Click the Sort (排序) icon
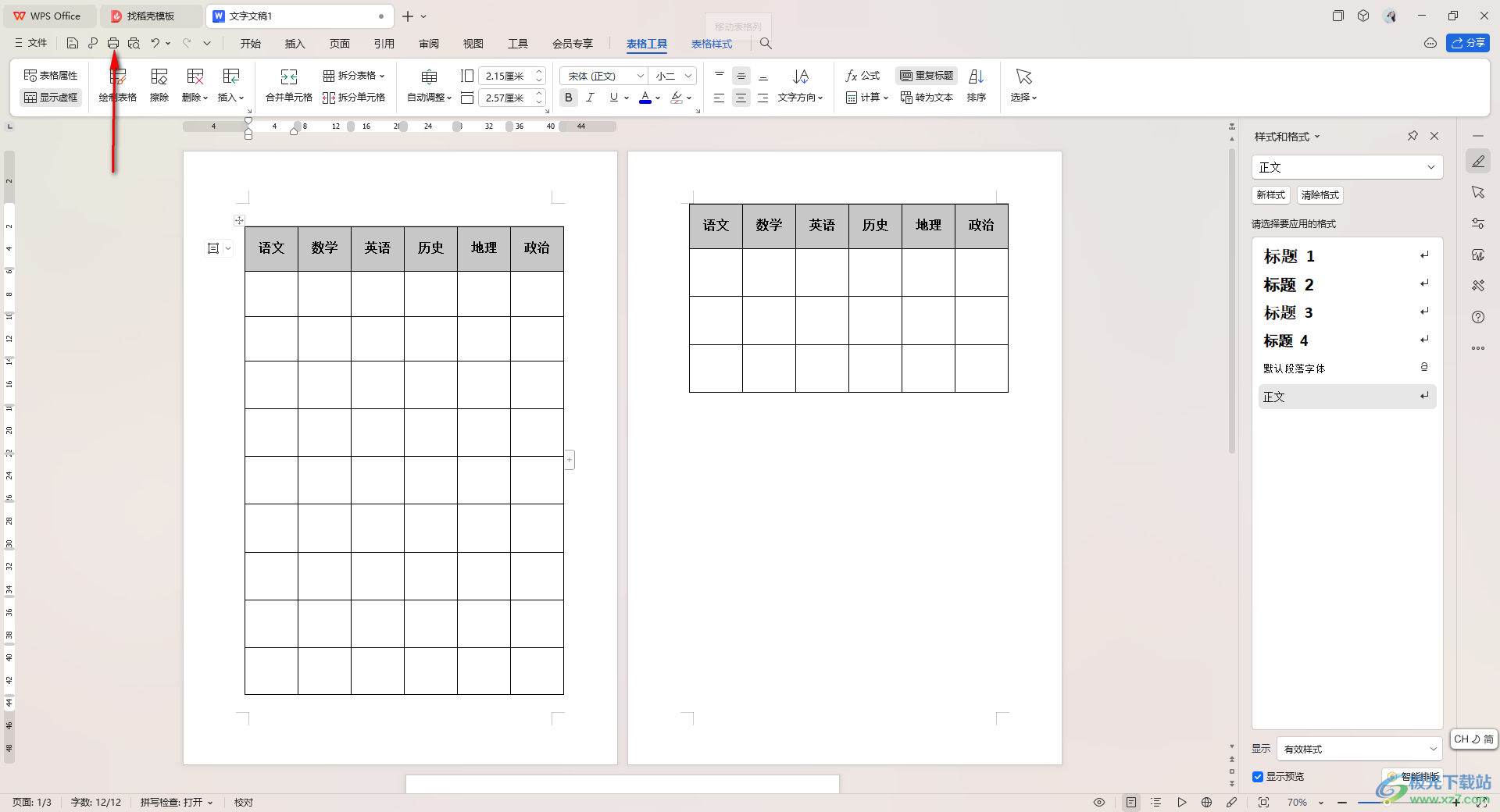This screenshot has width=1500, height=812. [x=977, y=85]
